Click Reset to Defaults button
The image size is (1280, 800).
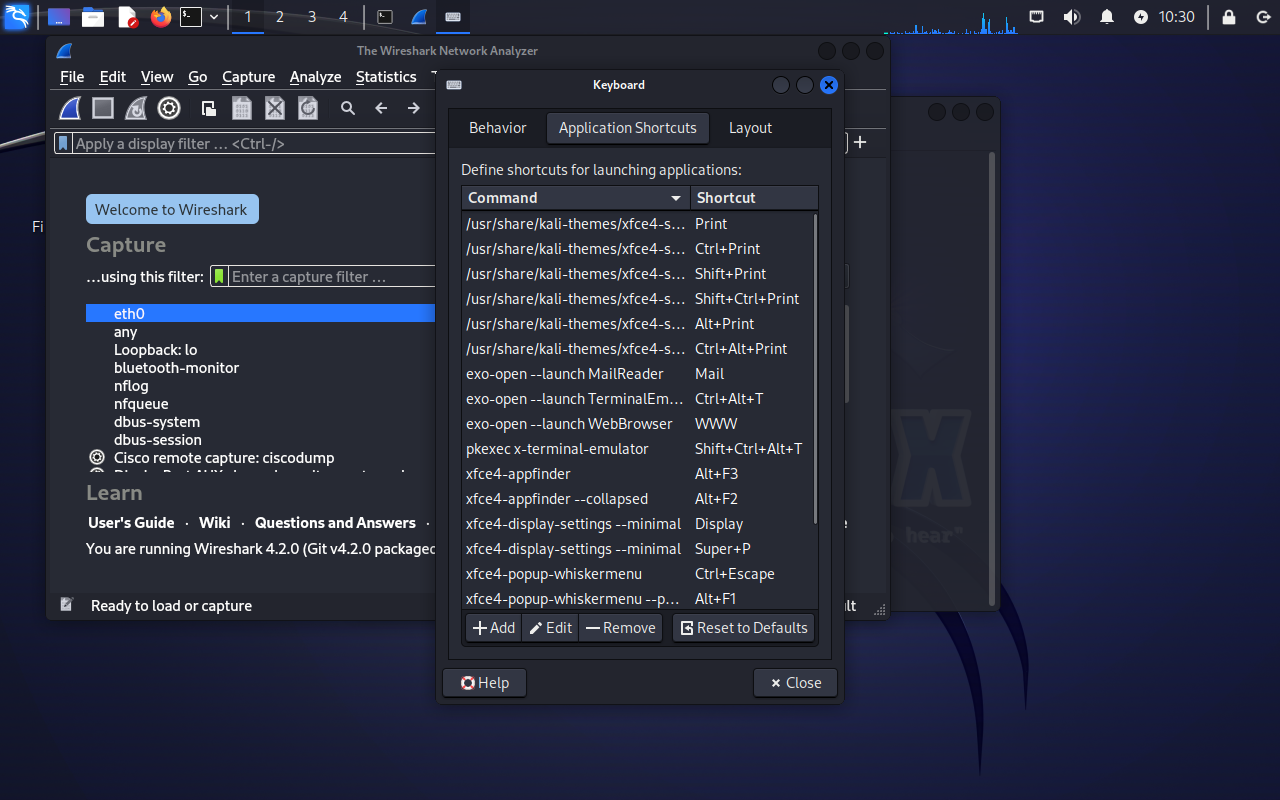743,628
